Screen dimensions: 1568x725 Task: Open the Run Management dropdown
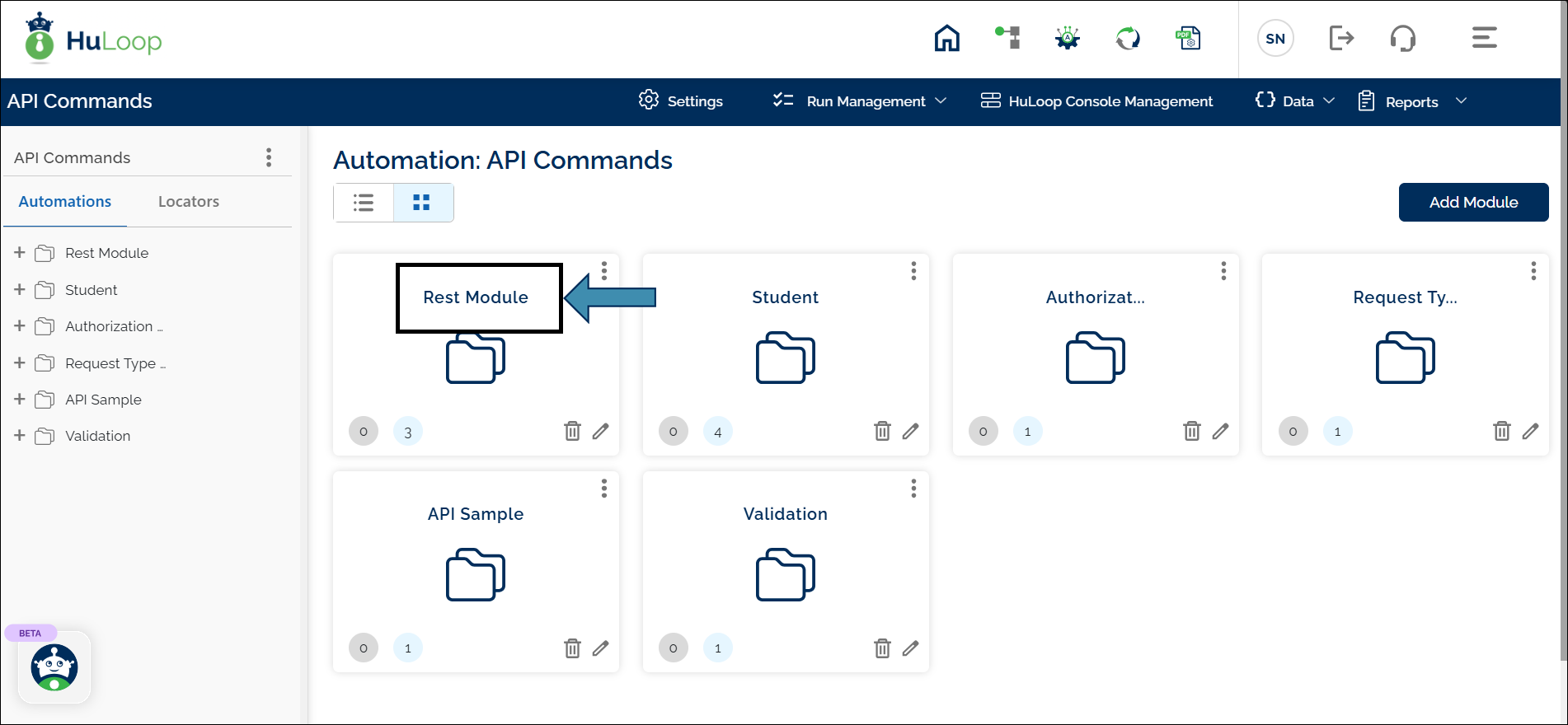tap(860, 101)
